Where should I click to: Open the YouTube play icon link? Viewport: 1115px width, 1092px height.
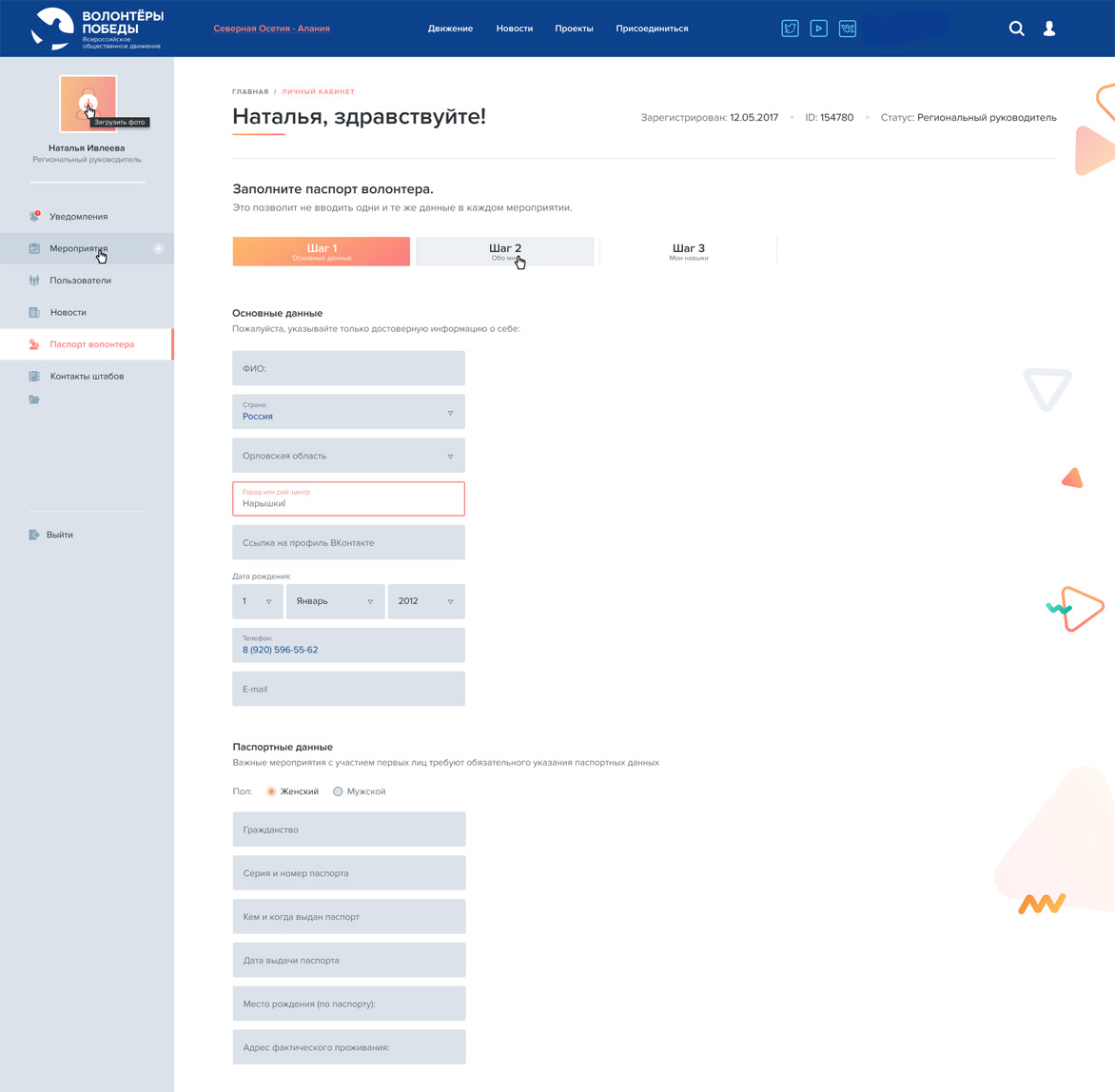(x=818, y=29)
